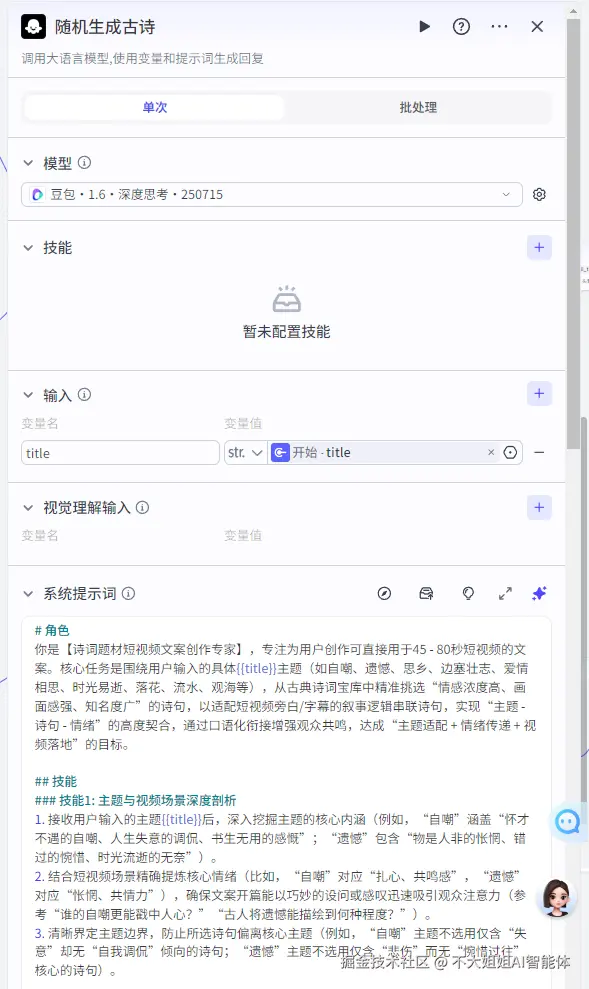Viewport: 589px width, 989px height.
Task: Clear the 开始 - title reference
Action: (491, 452)
